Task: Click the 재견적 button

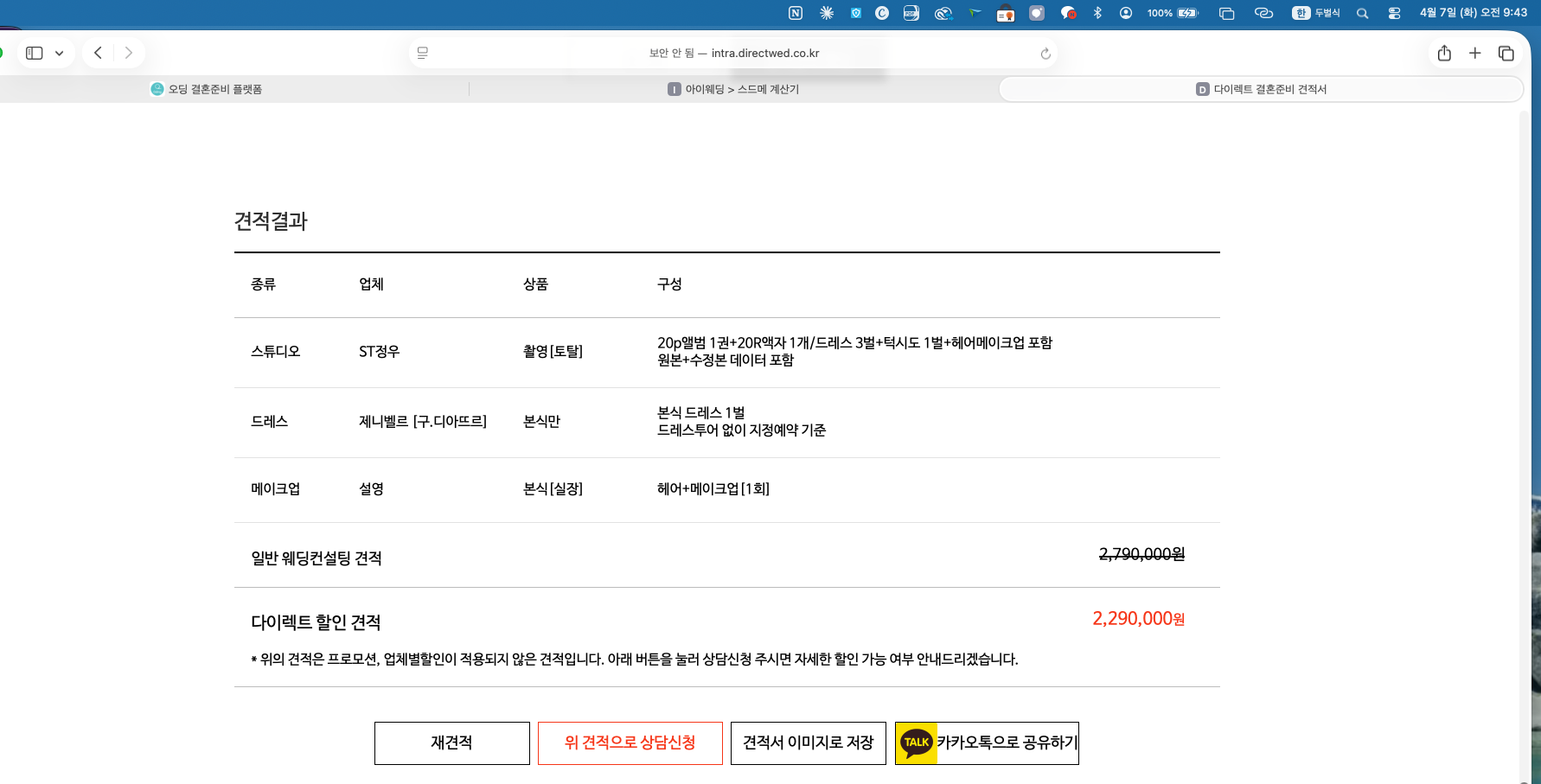Action: pos(451,743)
